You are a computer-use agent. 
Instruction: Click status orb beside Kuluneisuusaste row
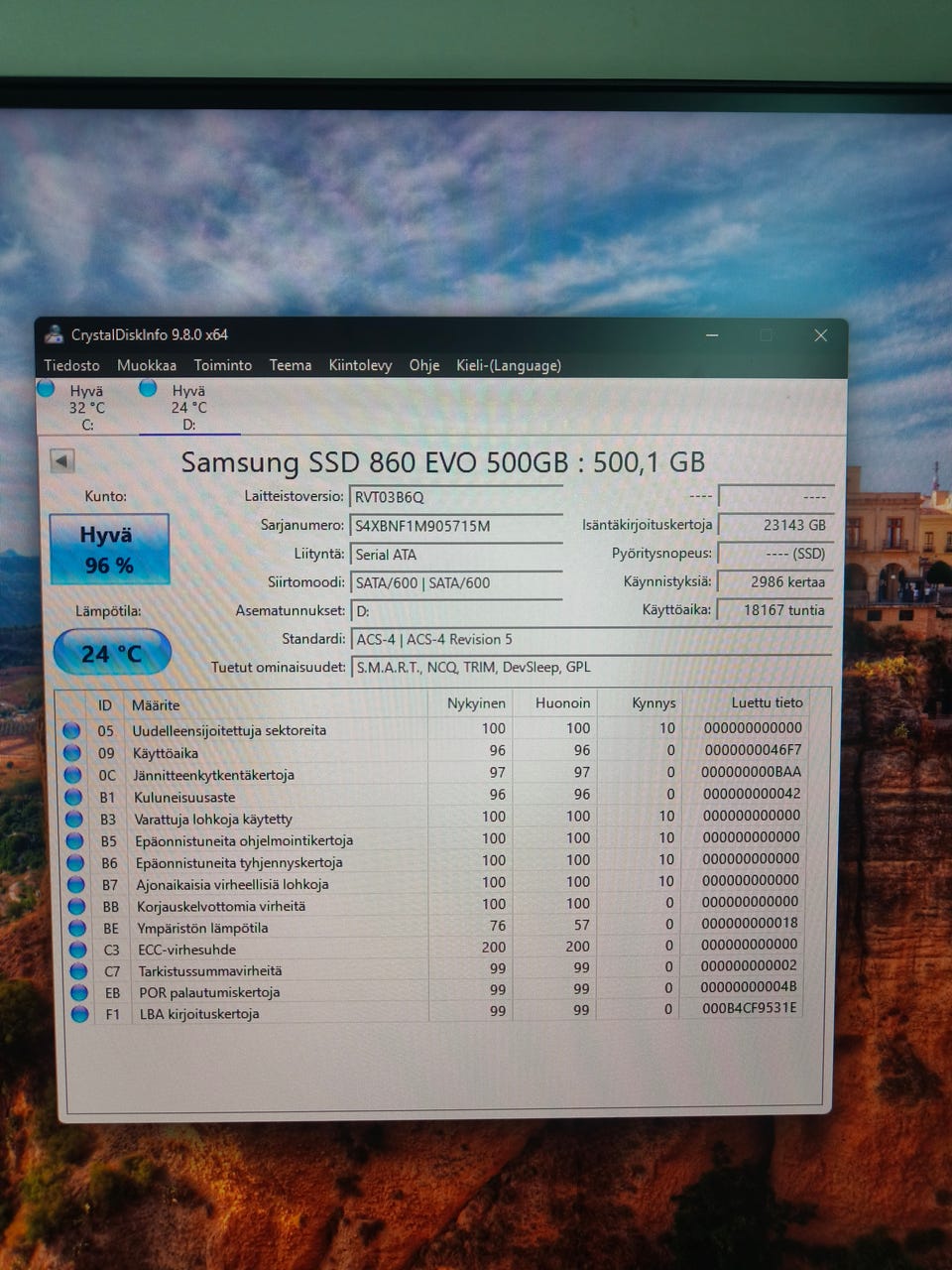[73, 797]
